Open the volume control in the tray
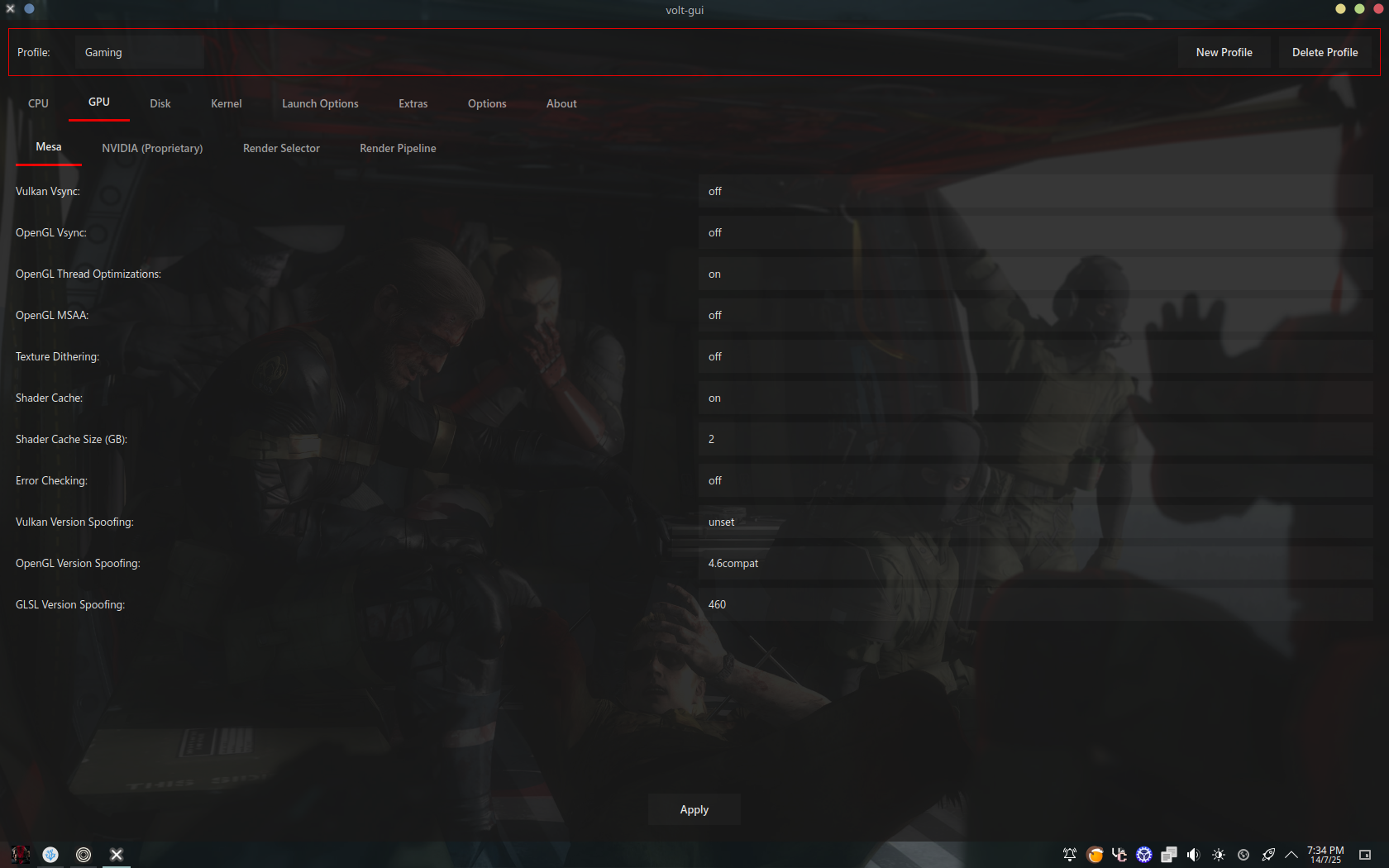This screenshot has width=1389, height=868. click(x=1194, y=855)
